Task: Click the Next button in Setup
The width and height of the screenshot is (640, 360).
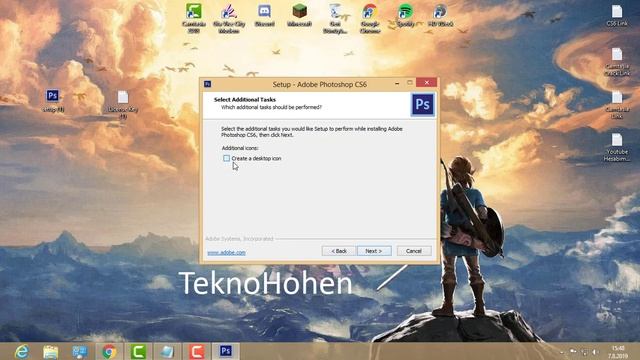Action: coord(374,251)
